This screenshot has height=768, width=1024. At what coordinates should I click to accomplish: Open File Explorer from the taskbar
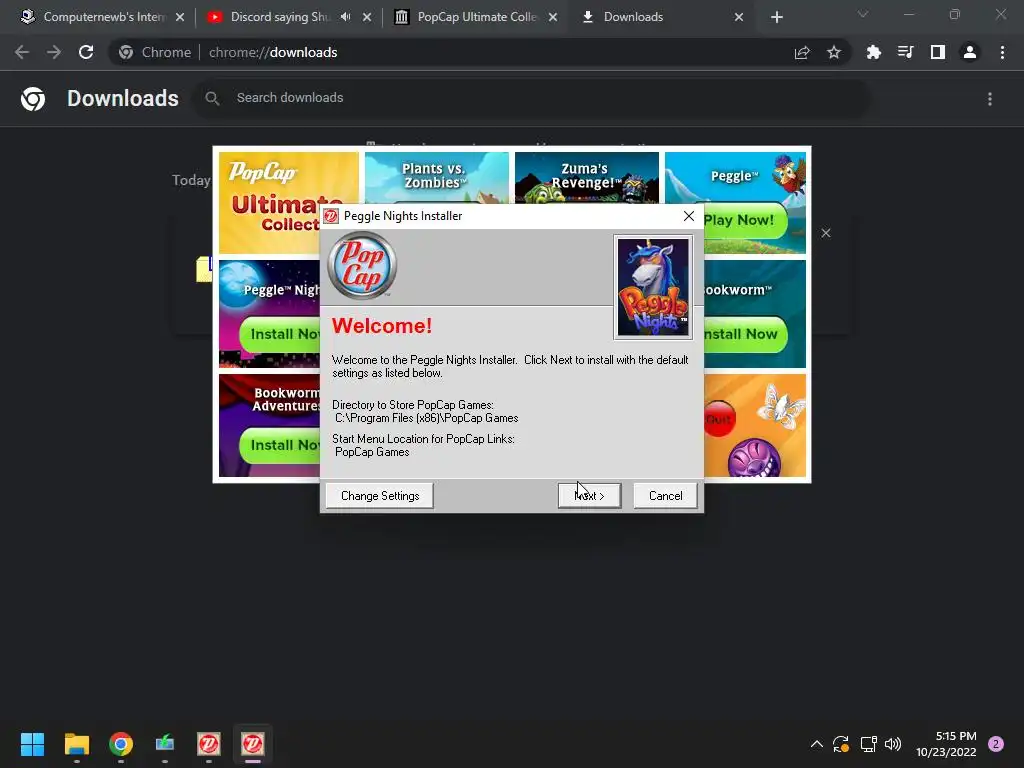(x=76, y=743)
